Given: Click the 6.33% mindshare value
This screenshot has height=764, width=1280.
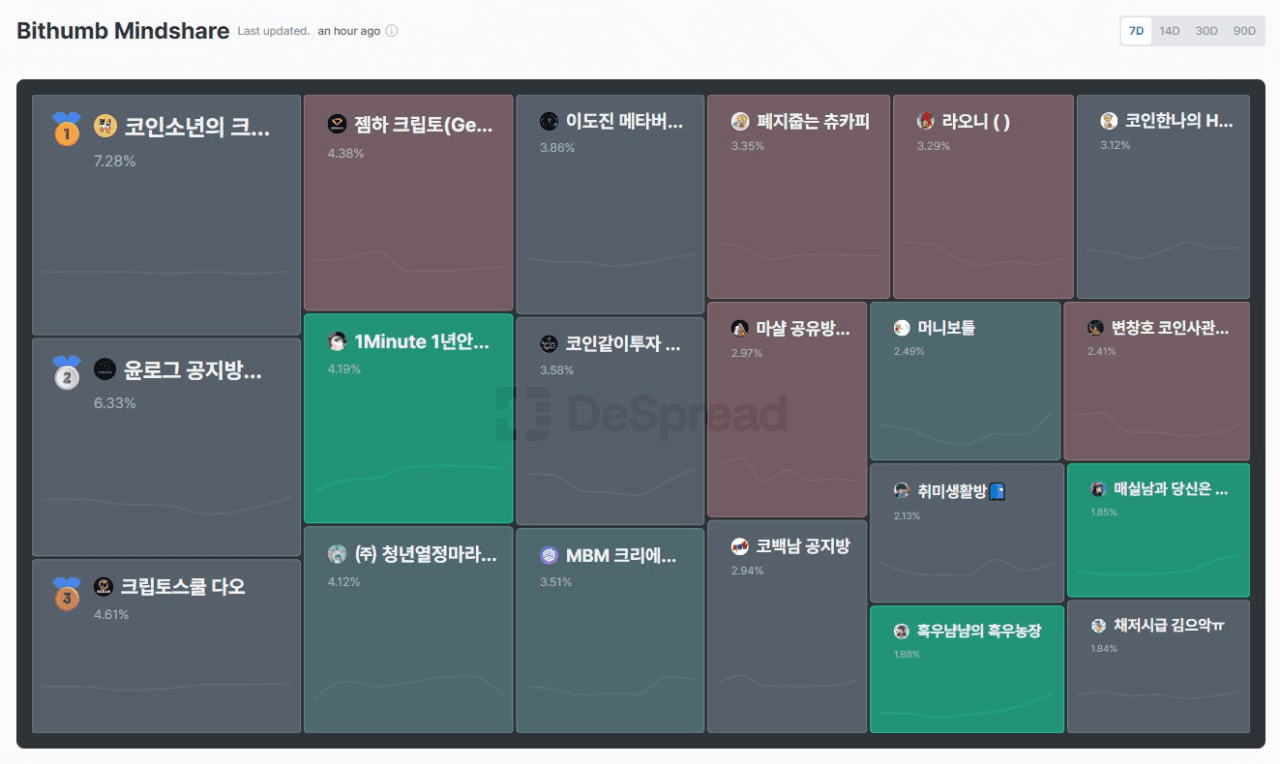Looking at the screenshot, I should point(114,403).
